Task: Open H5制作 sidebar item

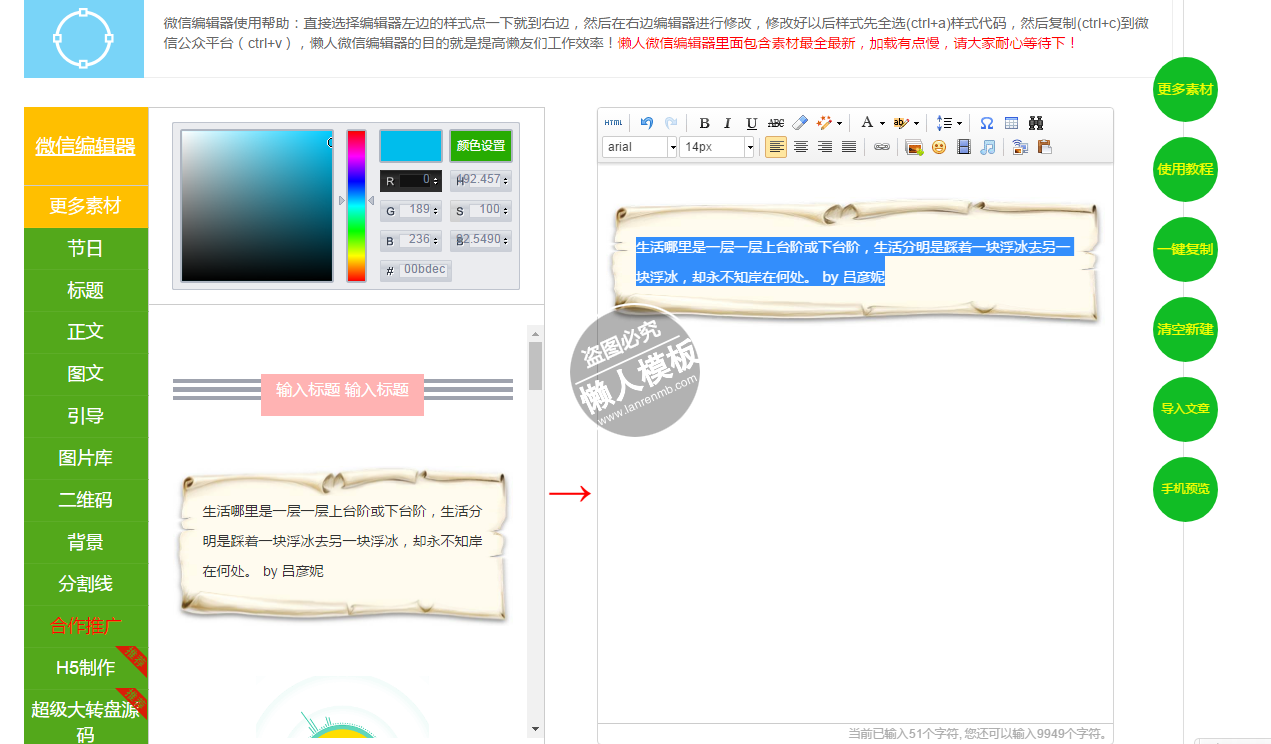Action: 86,667
